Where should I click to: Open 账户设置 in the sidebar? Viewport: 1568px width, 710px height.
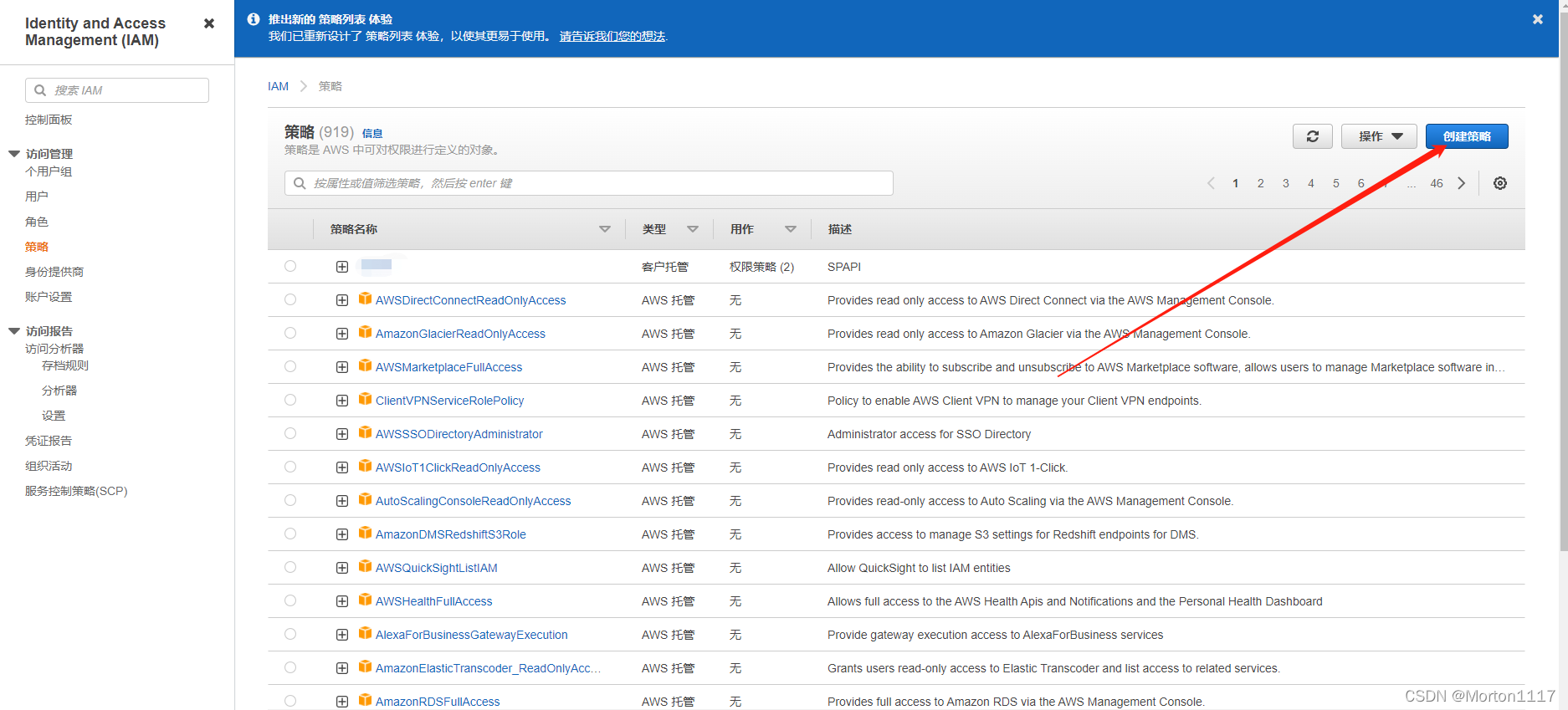[x=49, y=297]
